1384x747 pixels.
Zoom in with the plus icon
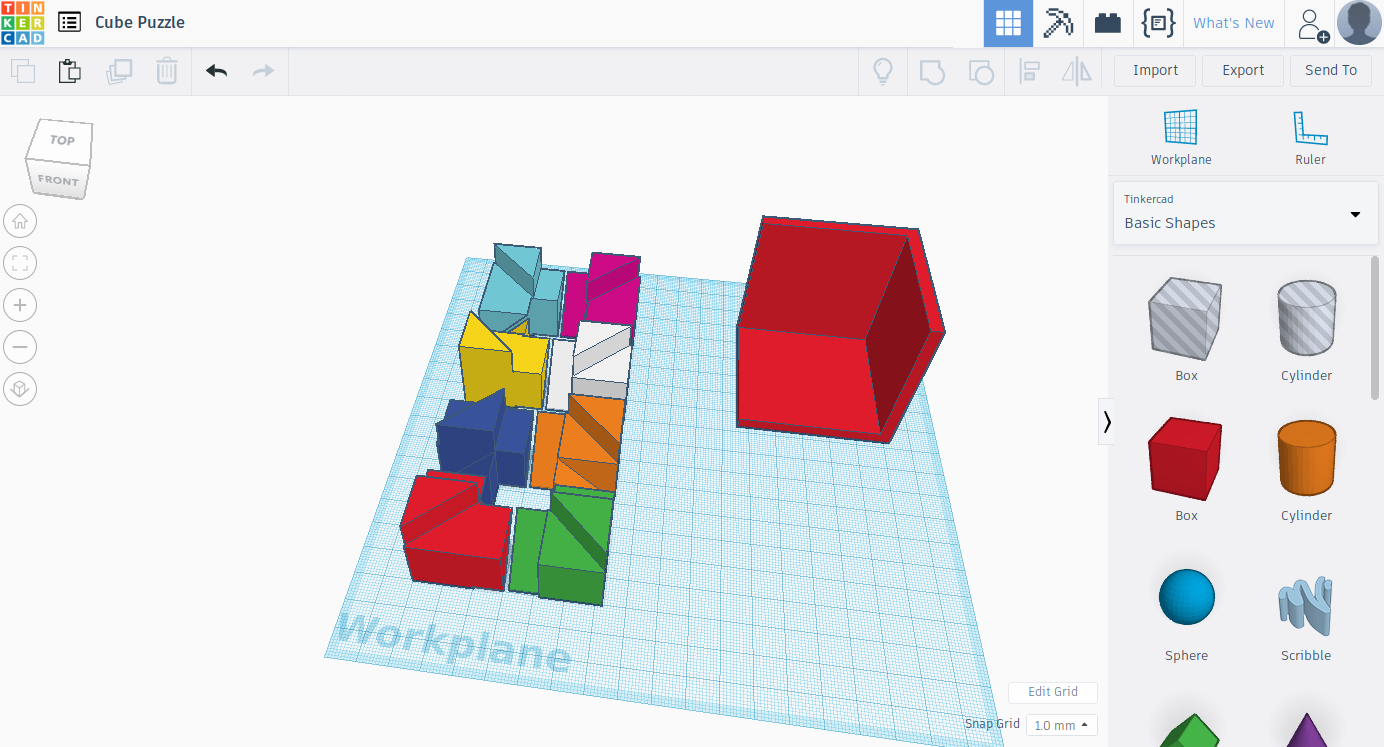20,305
